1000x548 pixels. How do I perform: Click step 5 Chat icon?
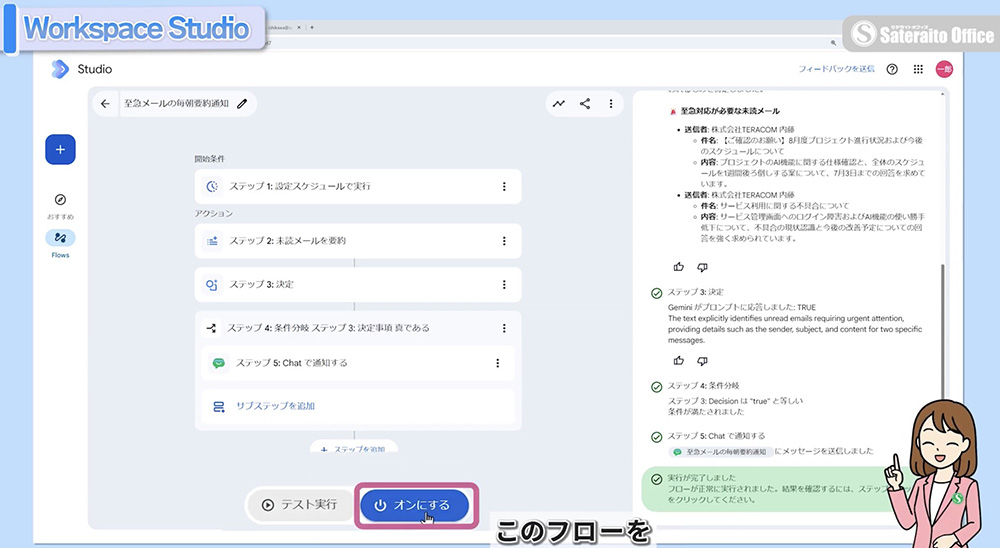[x=219, y=363]
